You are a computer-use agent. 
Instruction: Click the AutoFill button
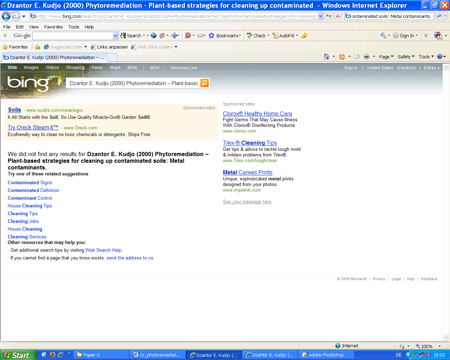[x=284, y=36]
